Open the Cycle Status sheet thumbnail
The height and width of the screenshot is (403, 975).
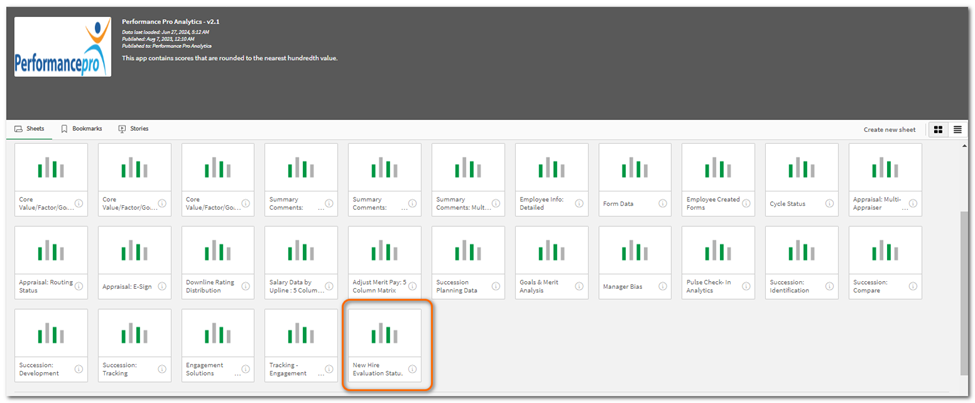[802, 168]
